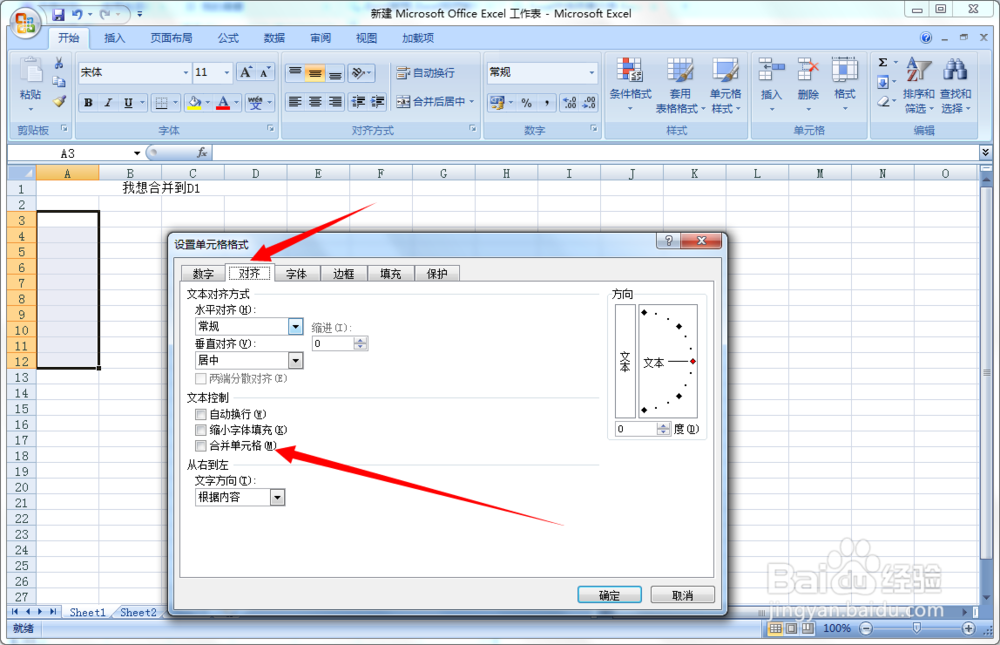This screenshot has height=645, width=1000.
Task: Apply cell borders icon
Action: pos(162,102)
